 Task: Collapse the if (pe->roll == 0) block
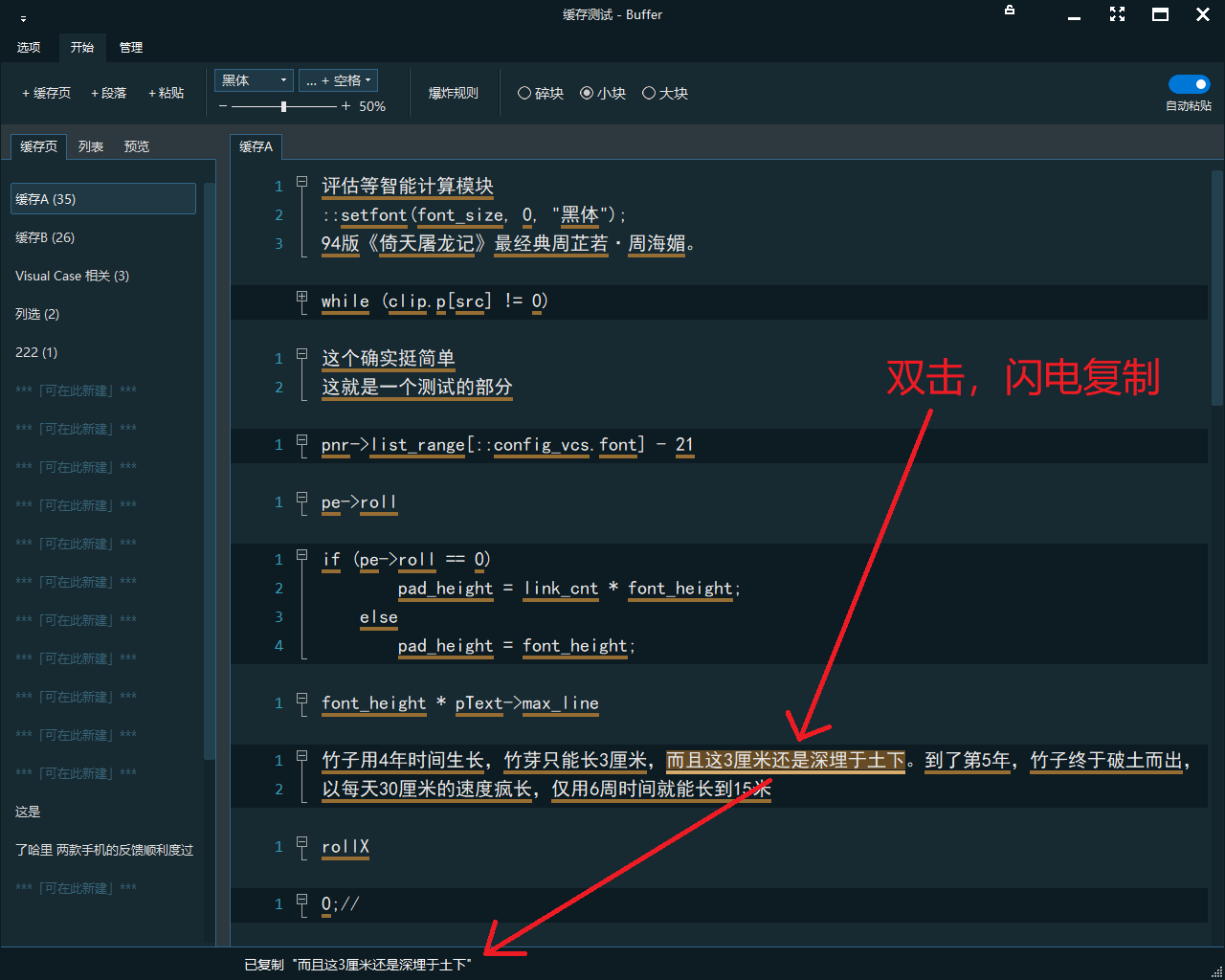(302, 556)
